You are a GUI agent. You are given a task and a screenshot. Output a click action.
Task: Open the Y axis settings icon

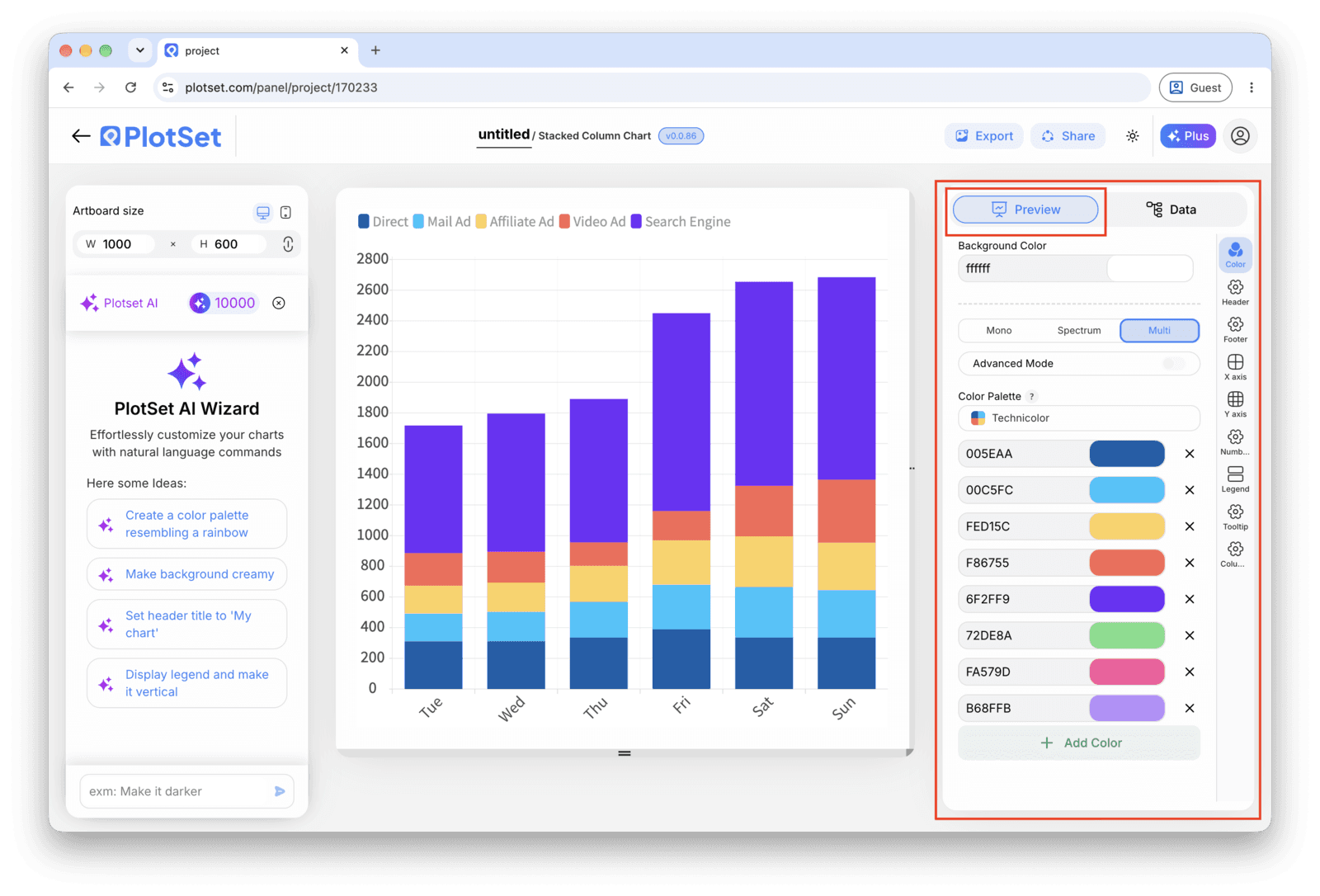[1235, 404]
